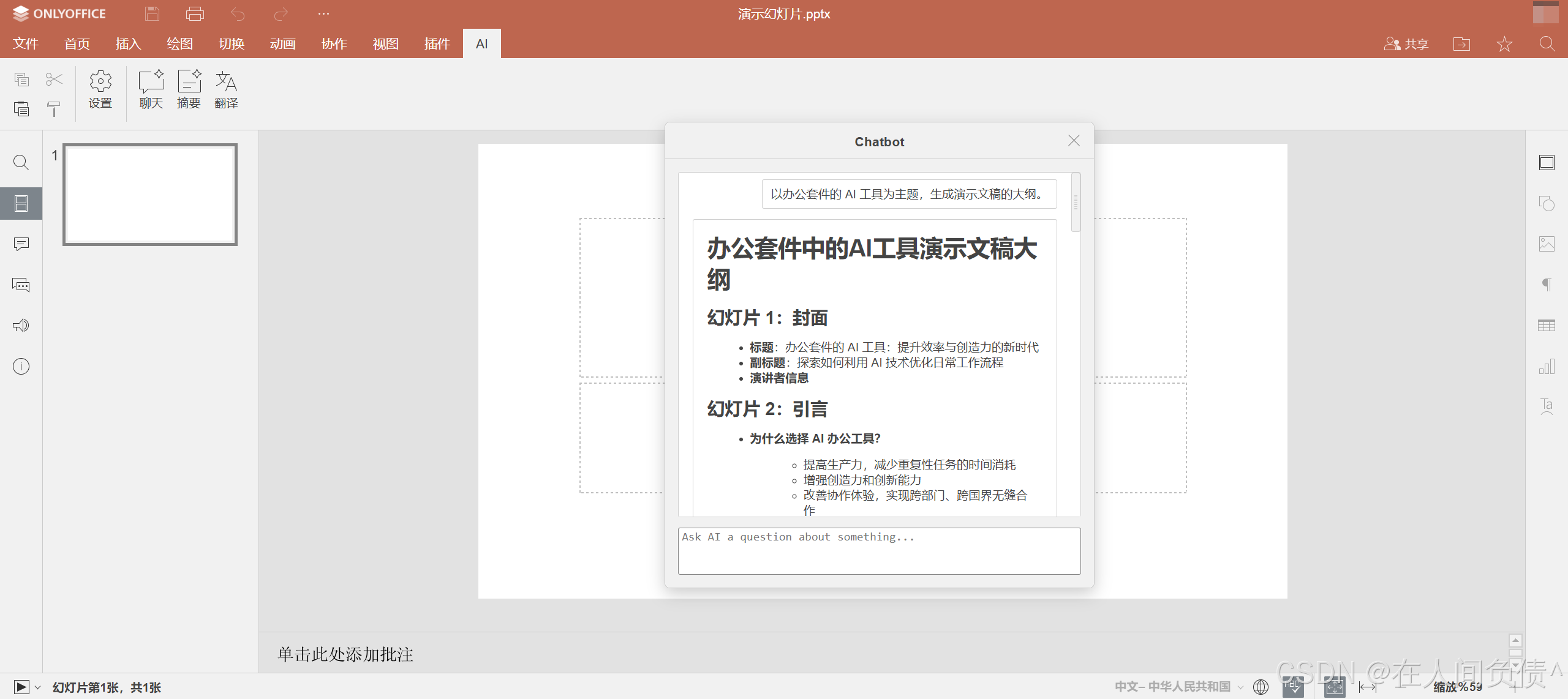Start slideshow from status bar
The image size is (1568, 699).
click(21, 687)
